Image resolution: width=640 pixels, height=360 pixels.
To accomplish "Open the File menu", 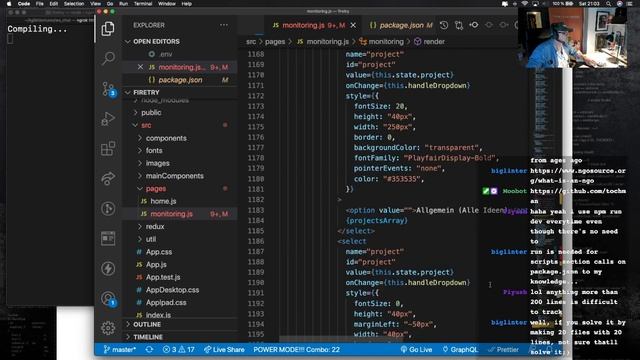I will coord(40,4).
